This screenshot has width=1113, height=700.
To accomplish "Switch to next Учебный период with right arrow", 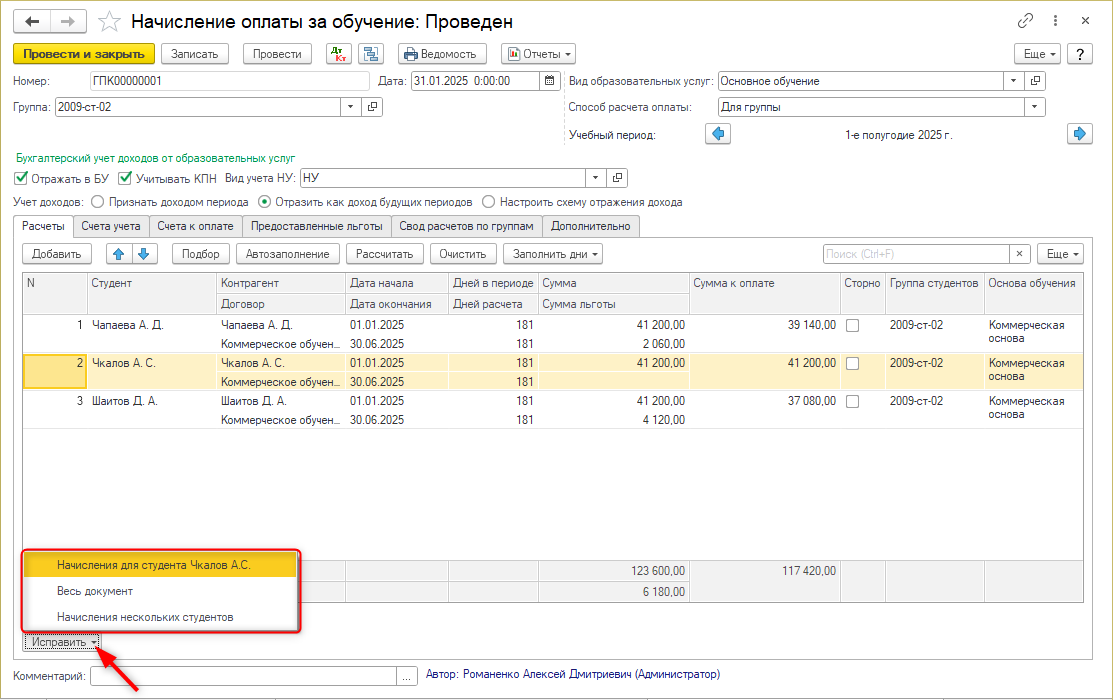I will [1080, 133].
